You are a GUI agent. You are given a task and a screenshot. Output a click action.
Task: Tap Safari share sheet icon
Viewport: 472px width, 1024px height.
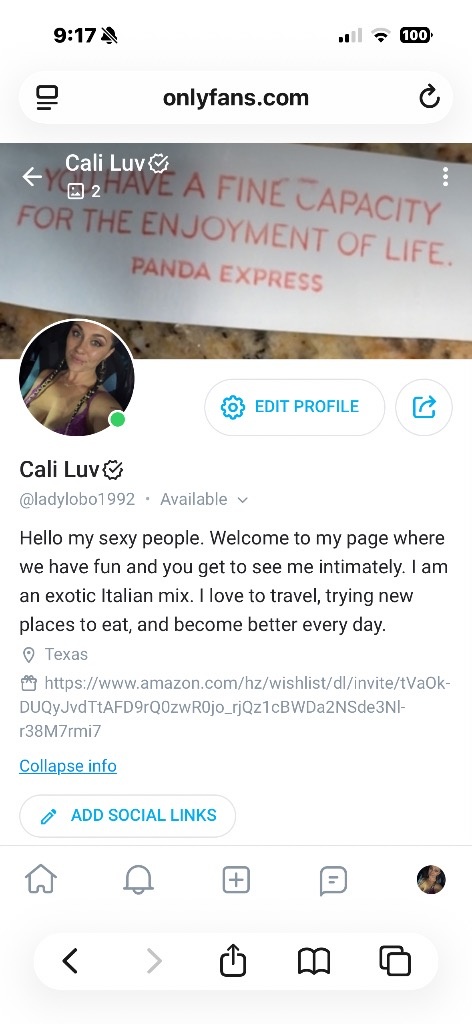233,960
